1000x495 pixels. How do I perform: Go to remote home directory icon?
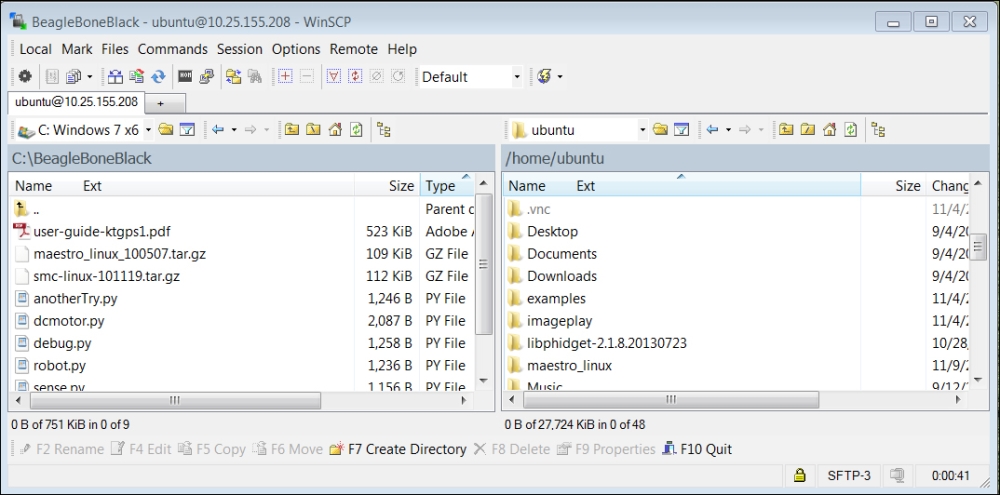tap(829, 130)
